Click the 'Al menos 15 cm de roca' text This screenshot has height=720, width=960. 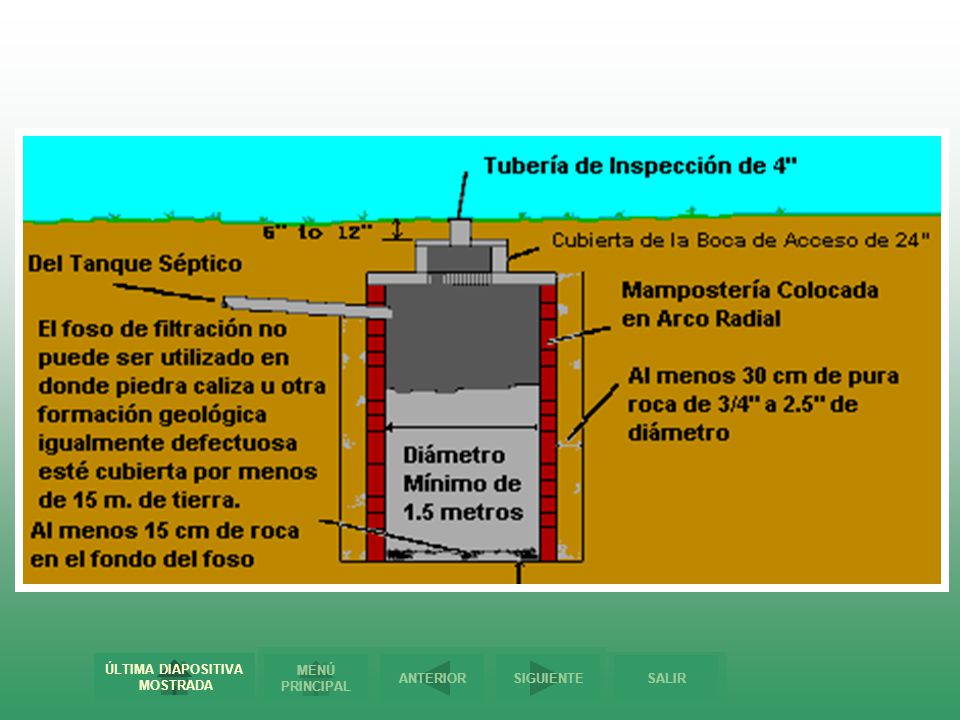(164, 545)
